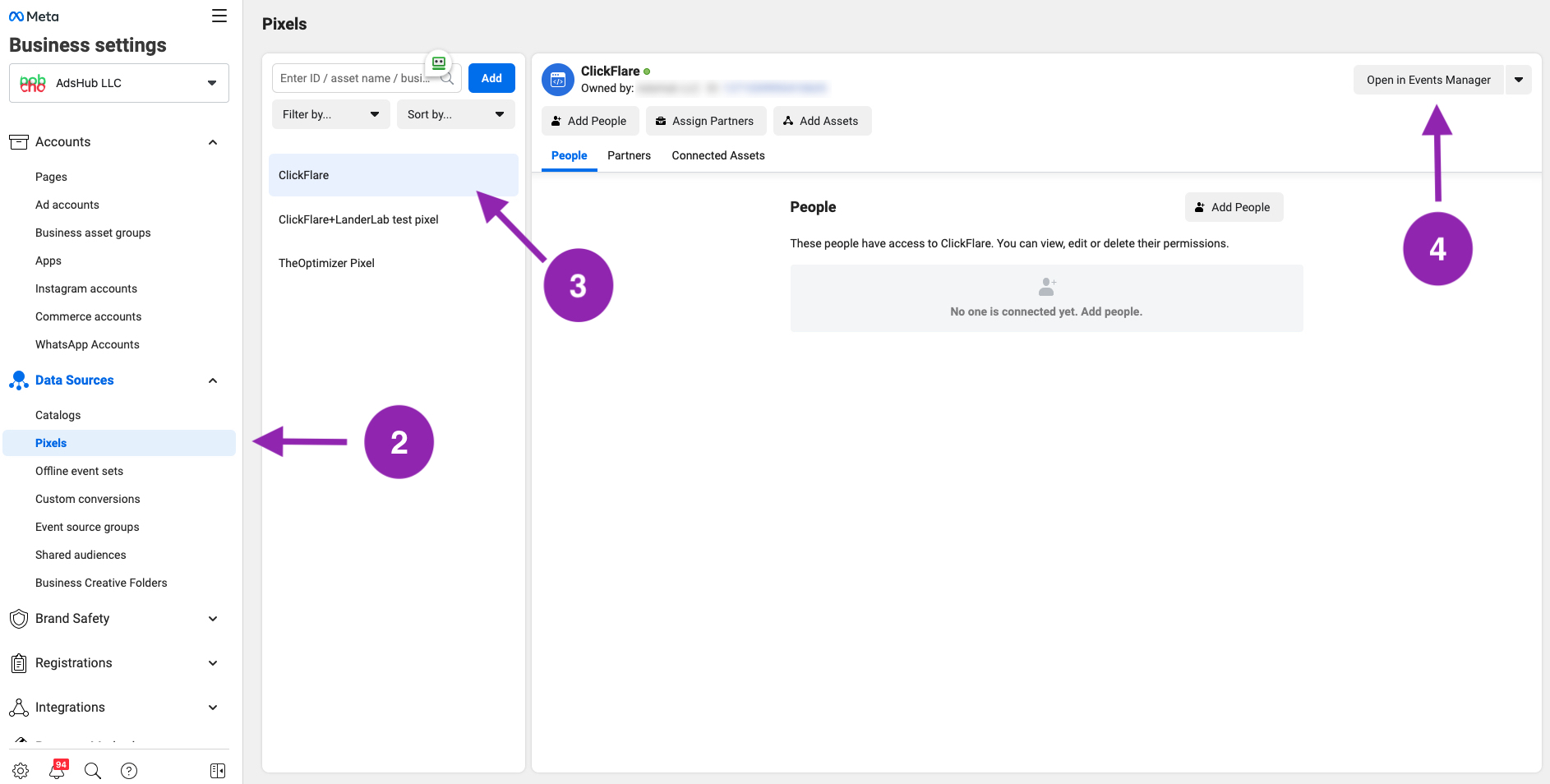
Task: Select Pixels in the sidebar
Action: click(x=119, y=443)
